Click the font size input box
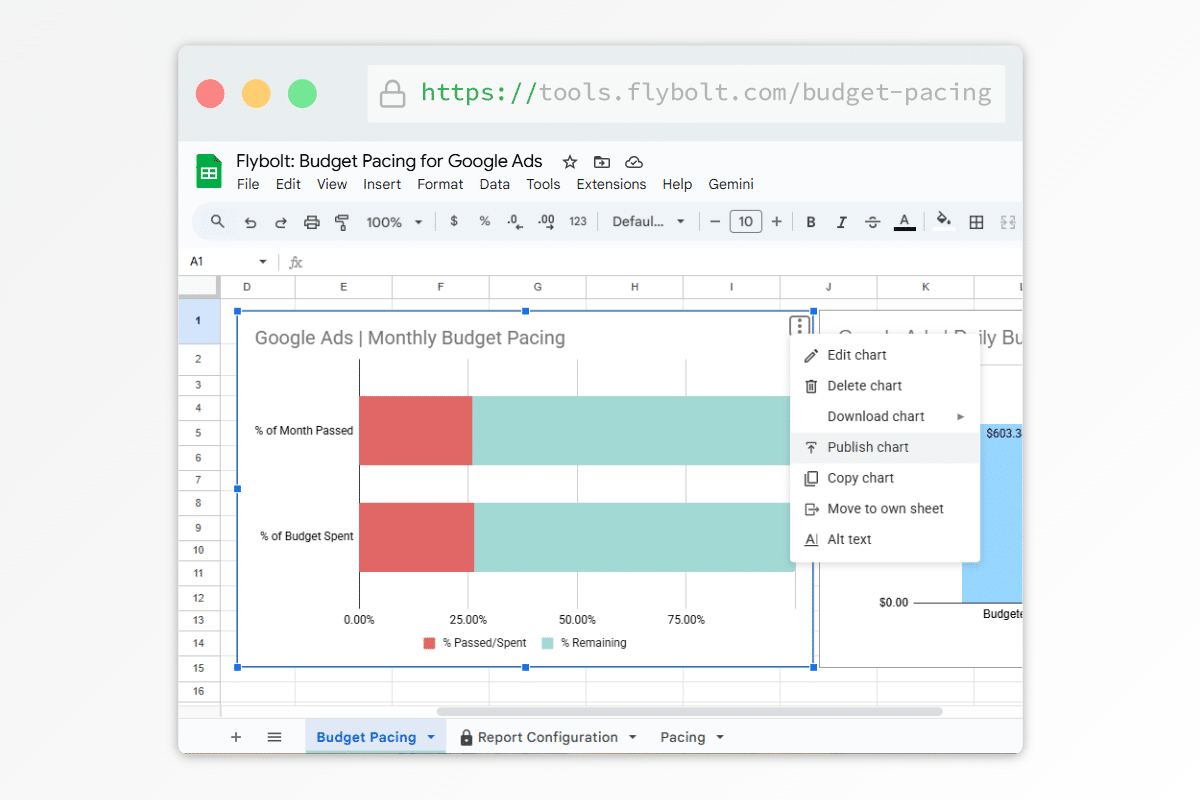Screen dimensions: 1200x800 tap(746, 222)
